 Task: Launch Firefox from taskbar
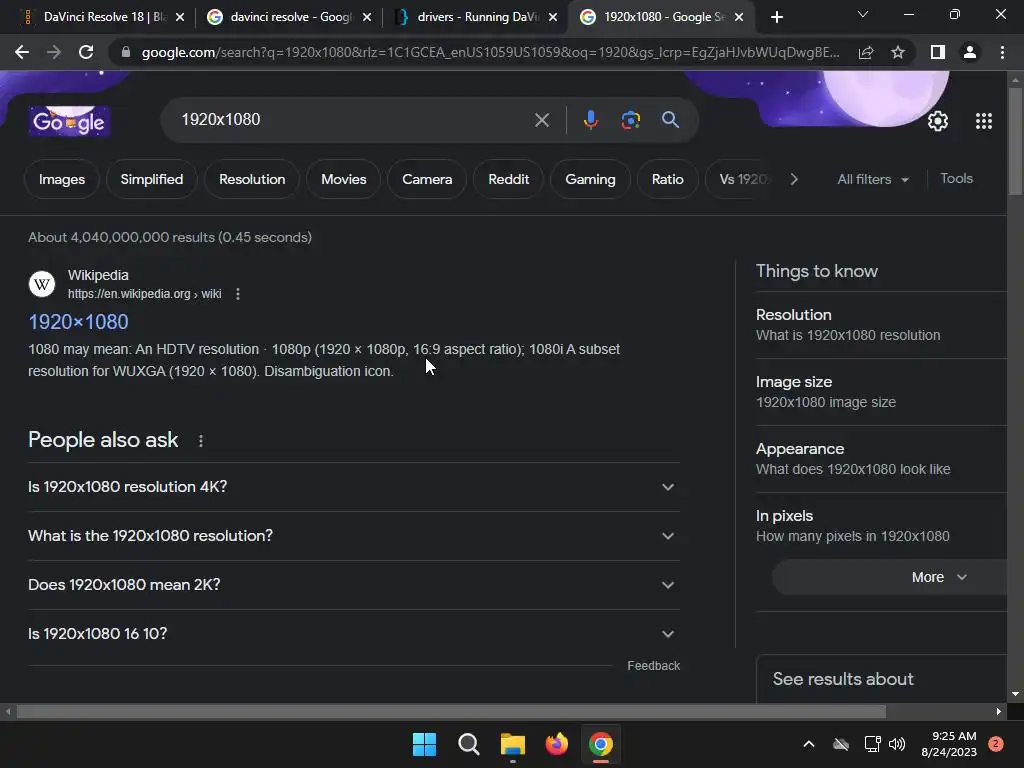coord(556,744)
